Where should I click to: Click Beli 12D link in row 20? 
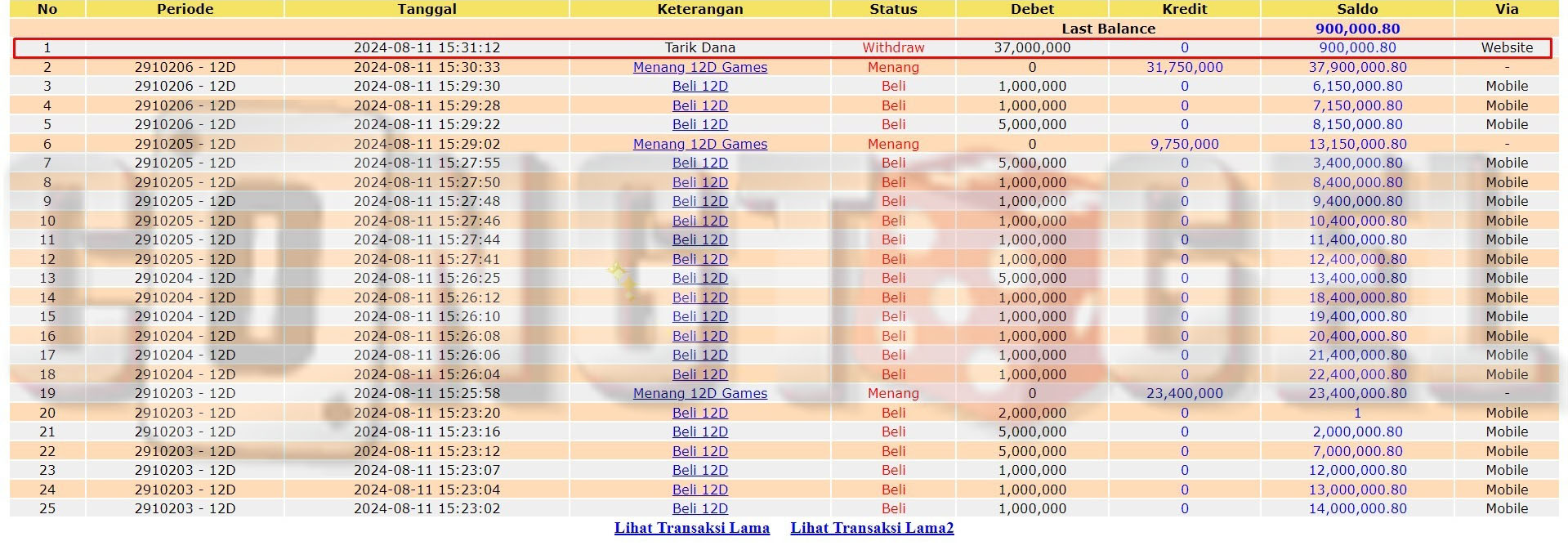coord(699,413)
